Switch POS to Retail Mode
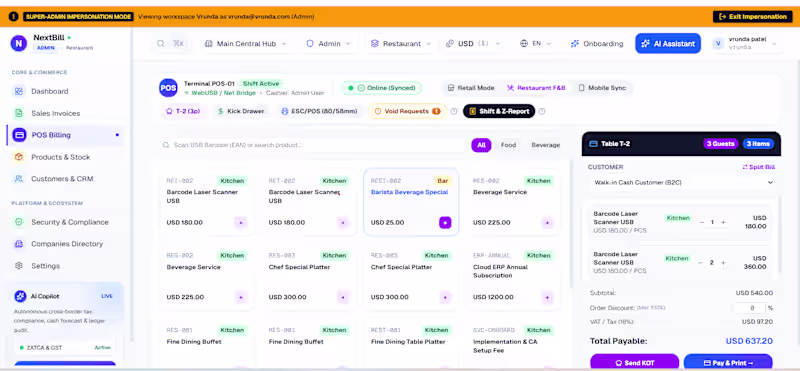This screenshot has height=371, width=800. tap(470, 88)
